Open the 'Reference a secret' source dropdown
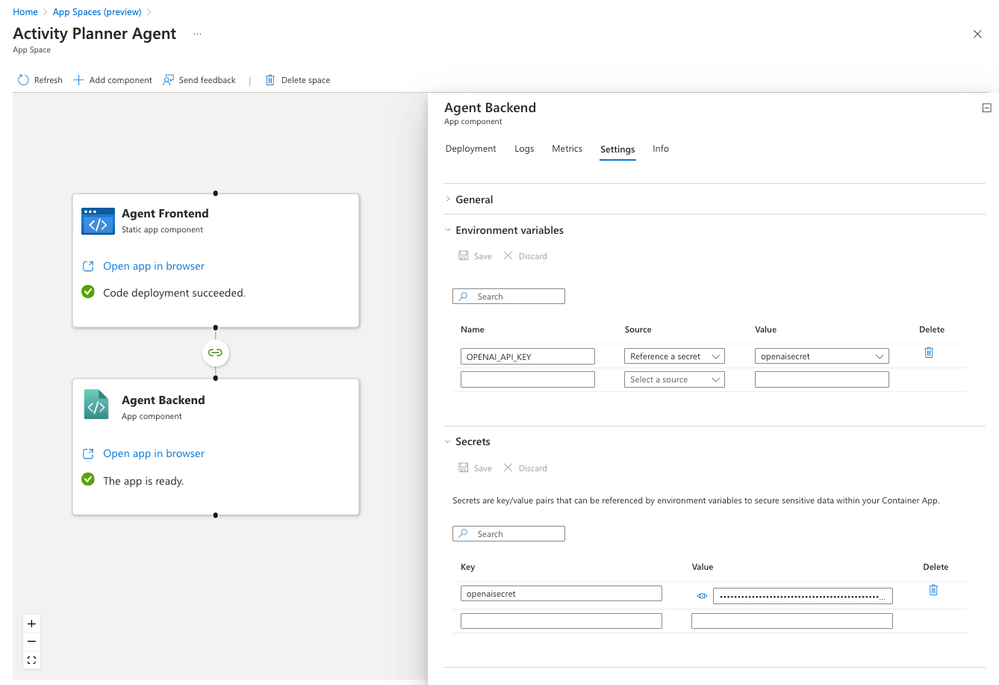Viewport: 999px width, 685px height. click(x=674, y=356)
